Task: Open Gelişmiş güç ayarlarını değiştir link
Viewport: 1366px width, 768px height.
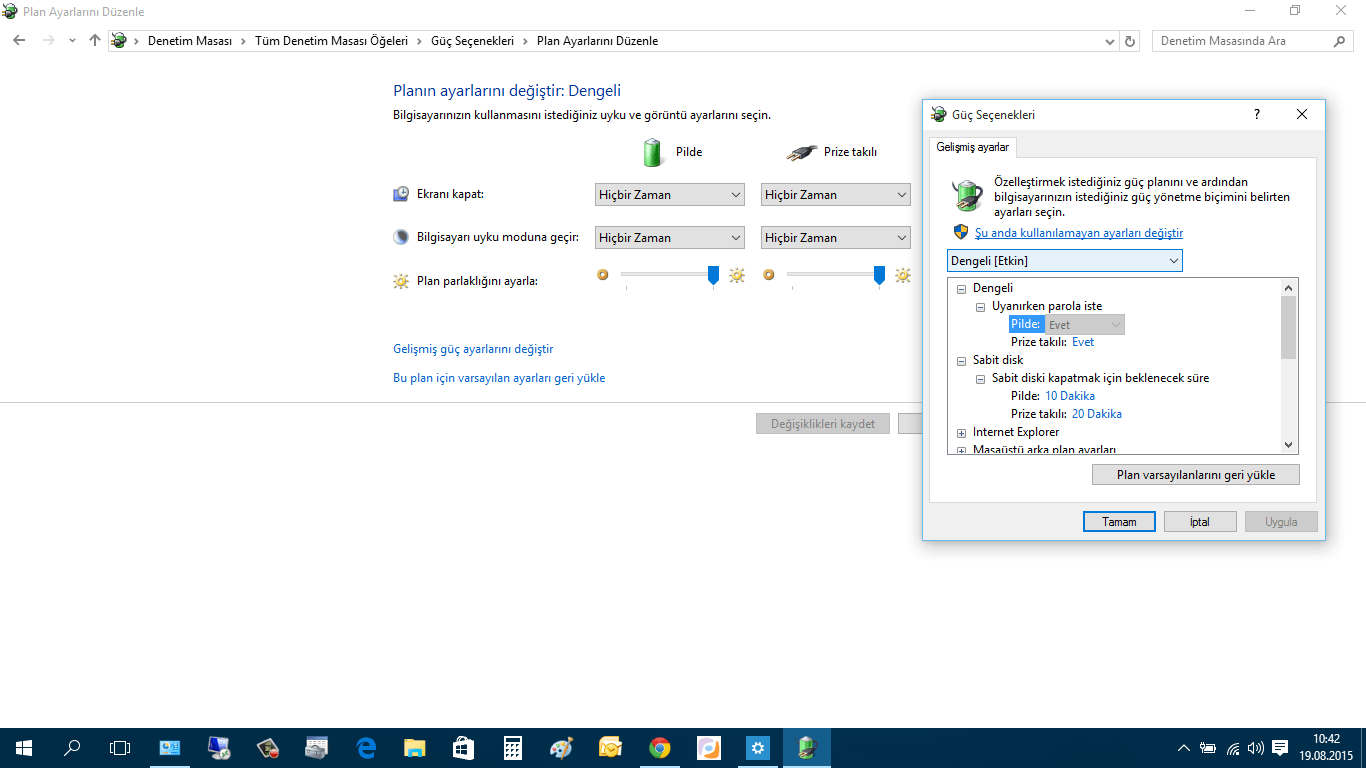Action: pyautogui.click(x=473, y=349)
